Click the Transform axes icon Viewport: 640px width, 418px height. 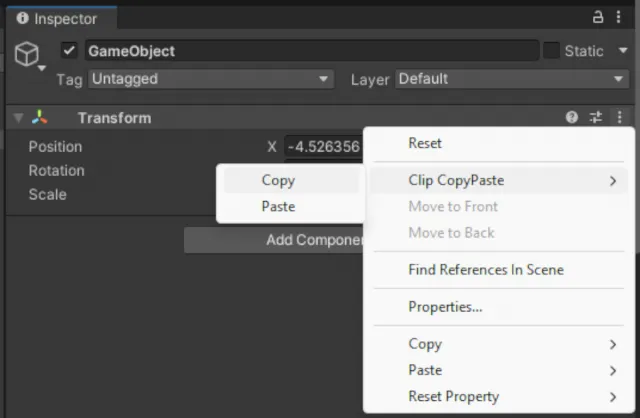pyautogui.click(x=40, y=118)
